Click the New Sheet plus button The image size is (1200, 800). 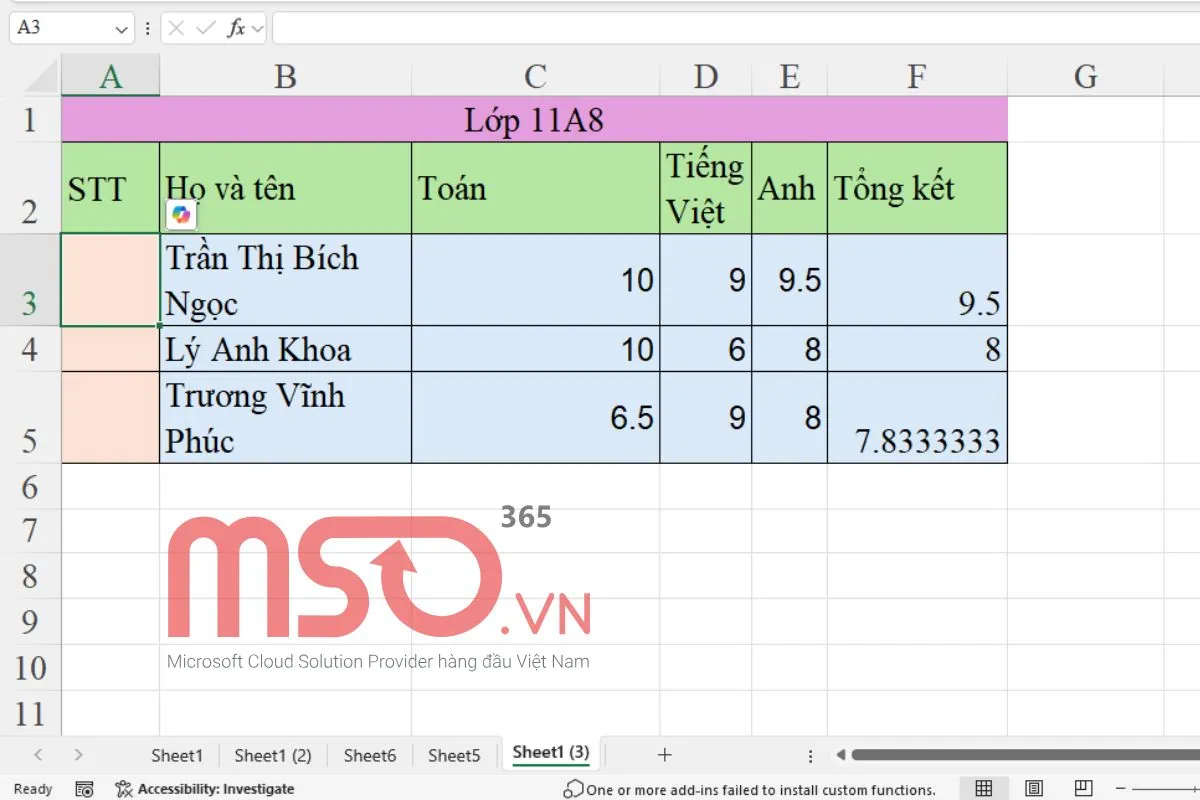coord(663,754)
